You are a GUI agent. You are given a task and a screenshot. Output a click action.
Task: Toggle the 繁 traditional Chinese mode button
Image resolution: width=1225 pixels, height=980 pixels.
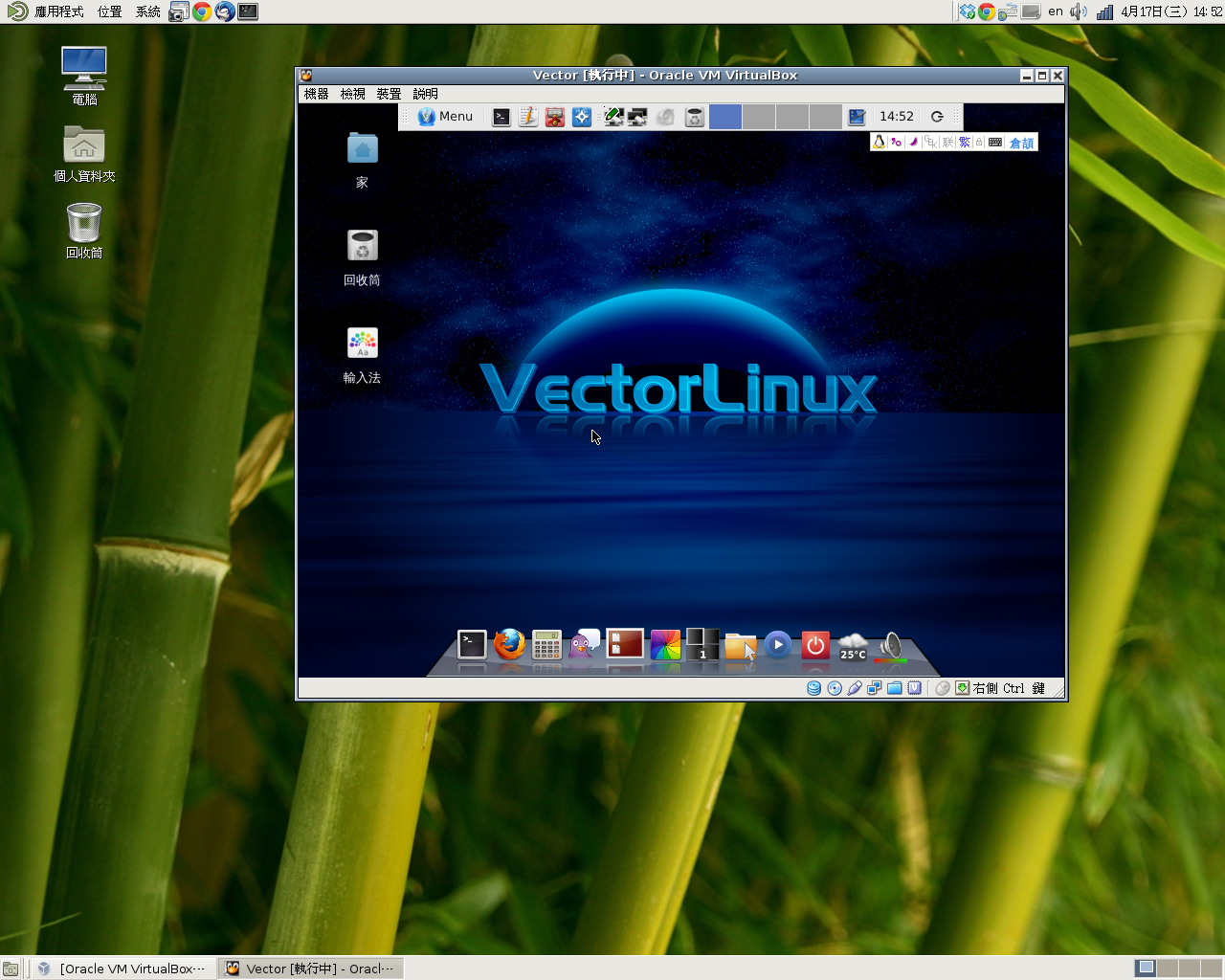coord(965,142)
